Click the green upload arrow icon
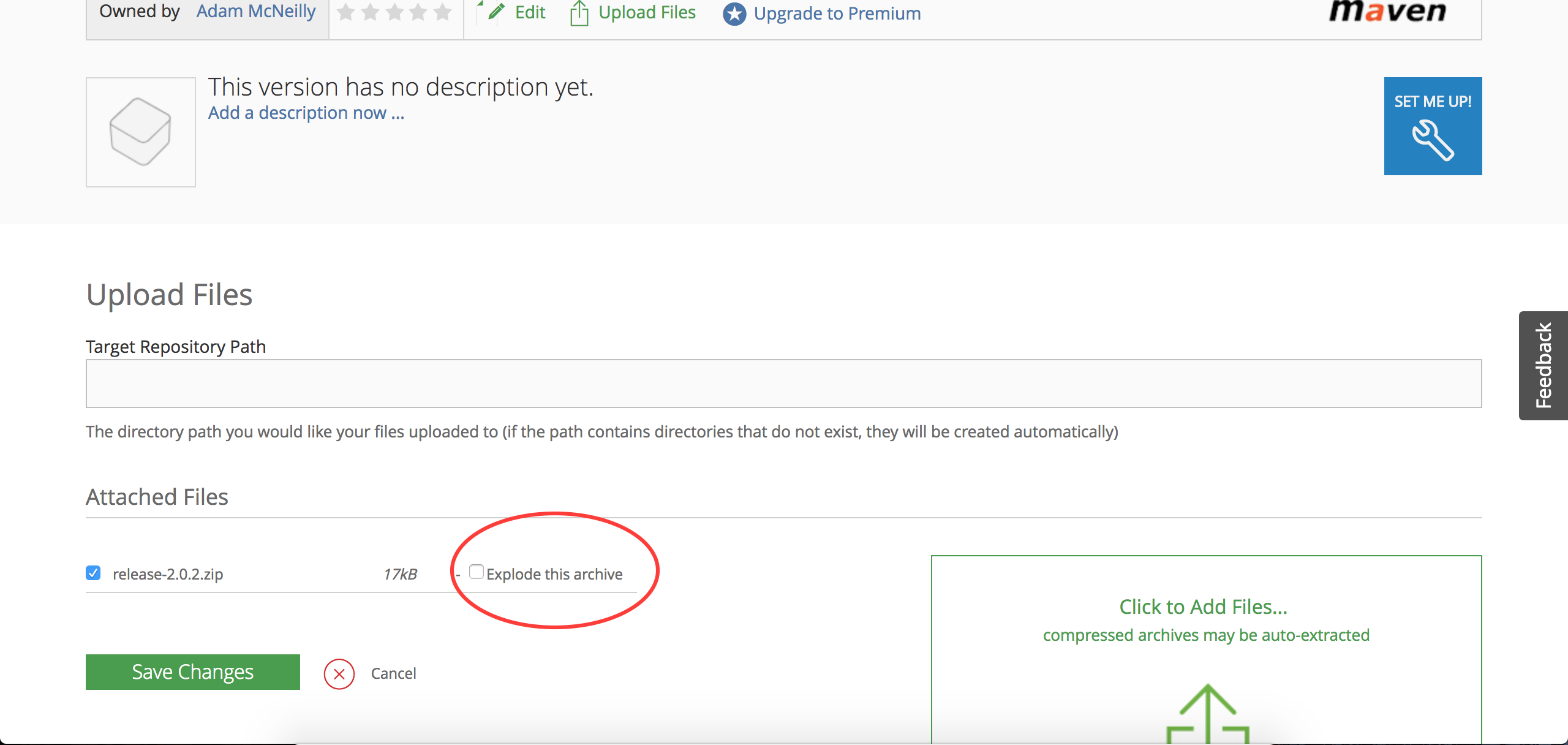 [x=1207, y=714]
